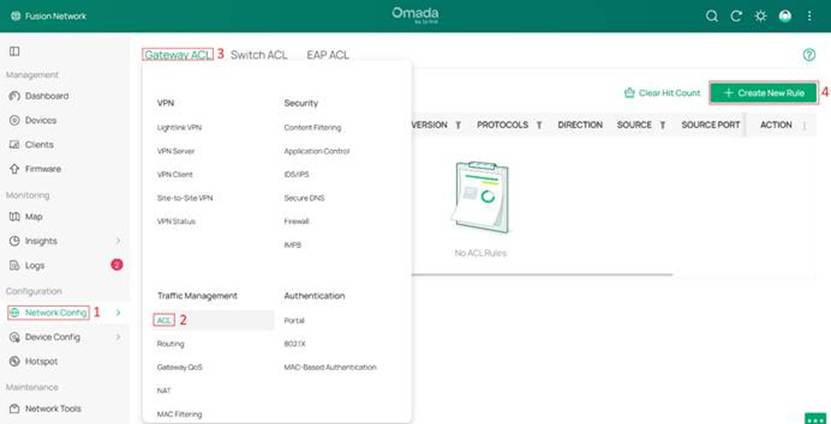Select ACL under Traffic Management
Screen dimensions: 831x424
click(x=164, y=320)
